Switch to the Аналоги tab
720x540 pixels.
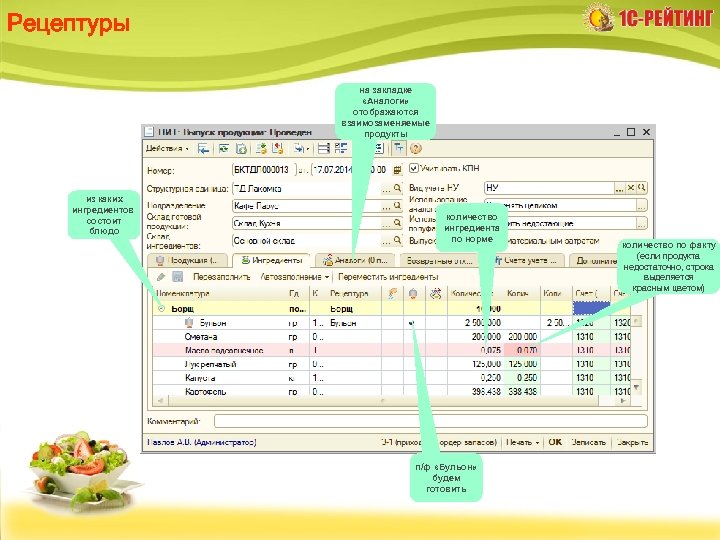point(356,260)
